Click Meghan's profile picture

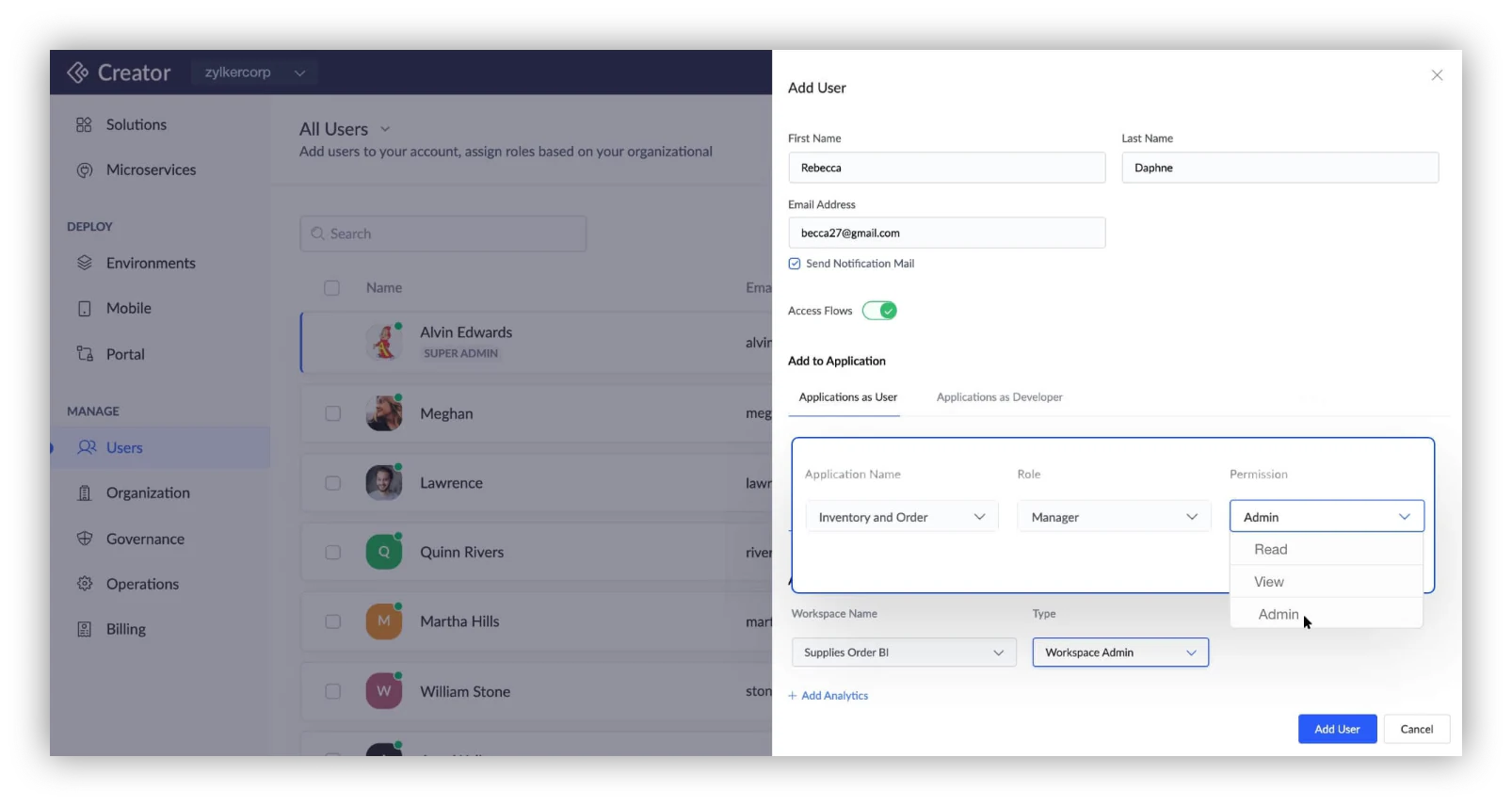384,413
